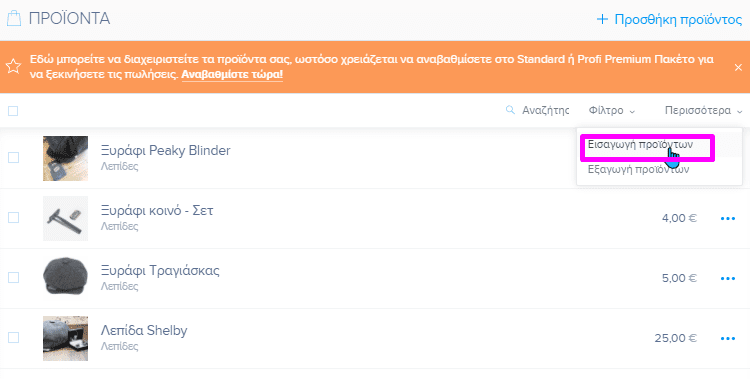Choose Εξαγωγή προϊόντων menu entry

click(x=639, y=169)
